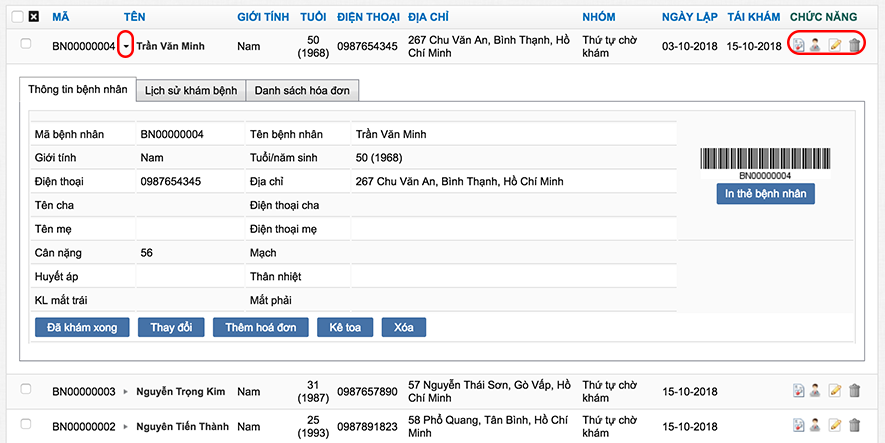Click the black X icon in table header
Screen dimensions: 885x443
[x=33, y=17]
